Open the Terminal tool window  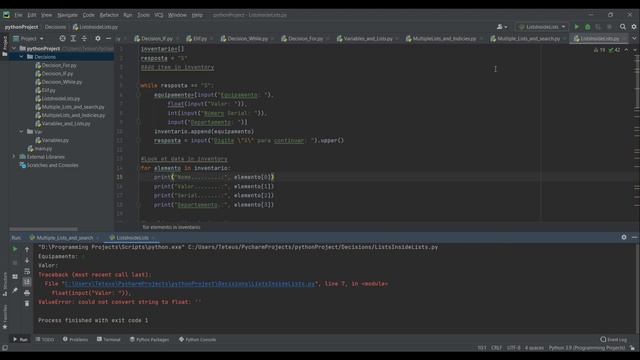click(x=109, y=340)
